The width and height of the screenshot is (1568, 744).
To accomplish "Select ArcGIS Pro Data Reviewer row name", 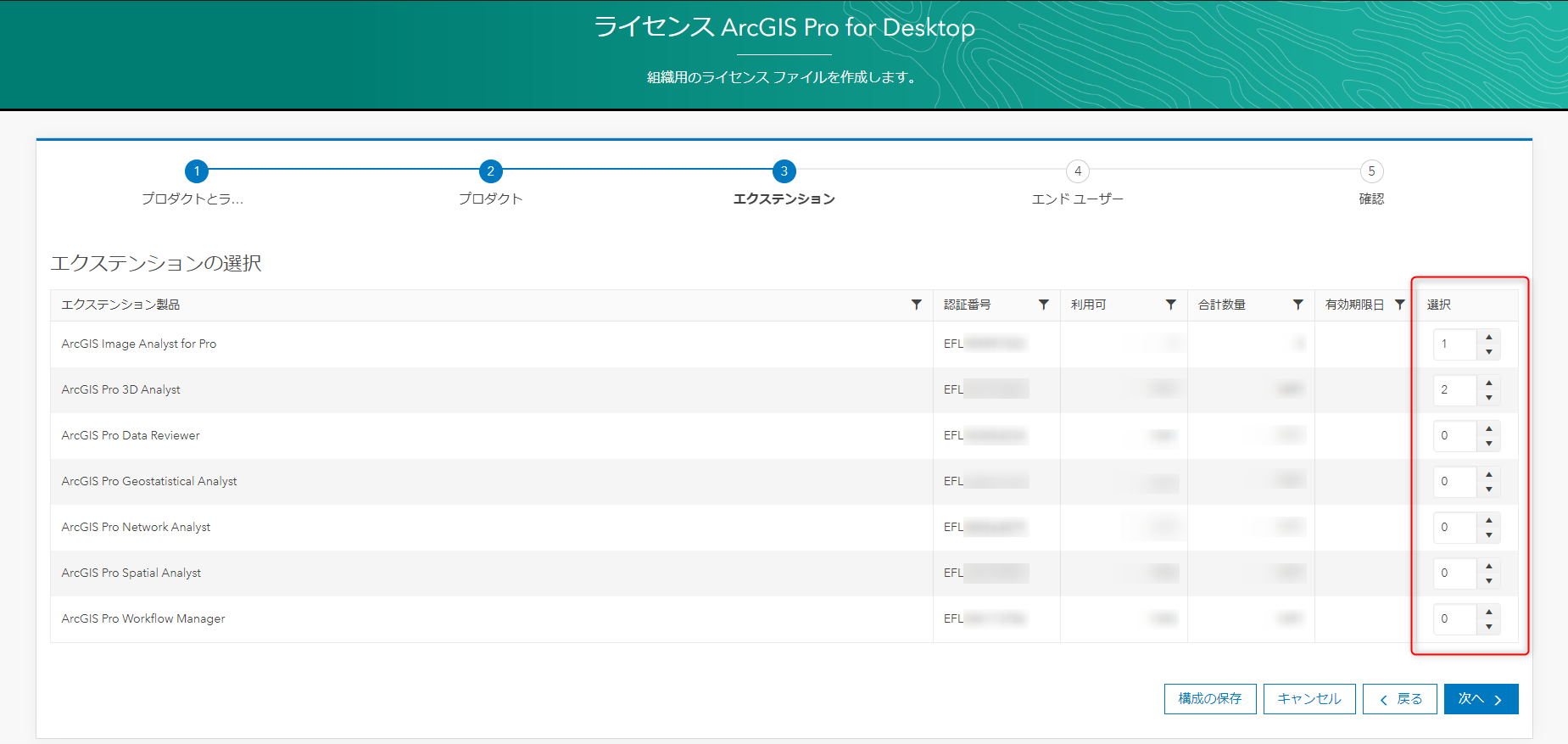I will (131, 435).
